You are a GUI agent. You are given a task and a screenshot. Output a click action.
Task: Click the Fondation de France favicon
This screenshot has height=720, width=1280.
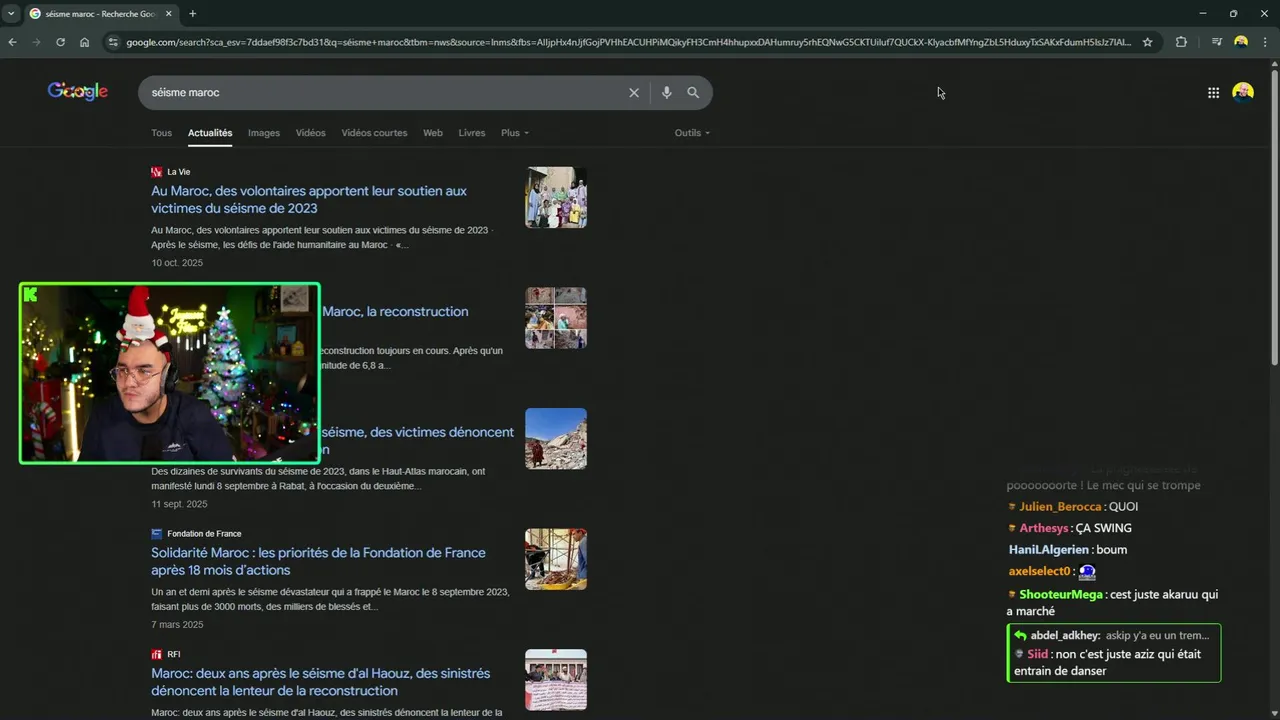click(x=157, y=534)
